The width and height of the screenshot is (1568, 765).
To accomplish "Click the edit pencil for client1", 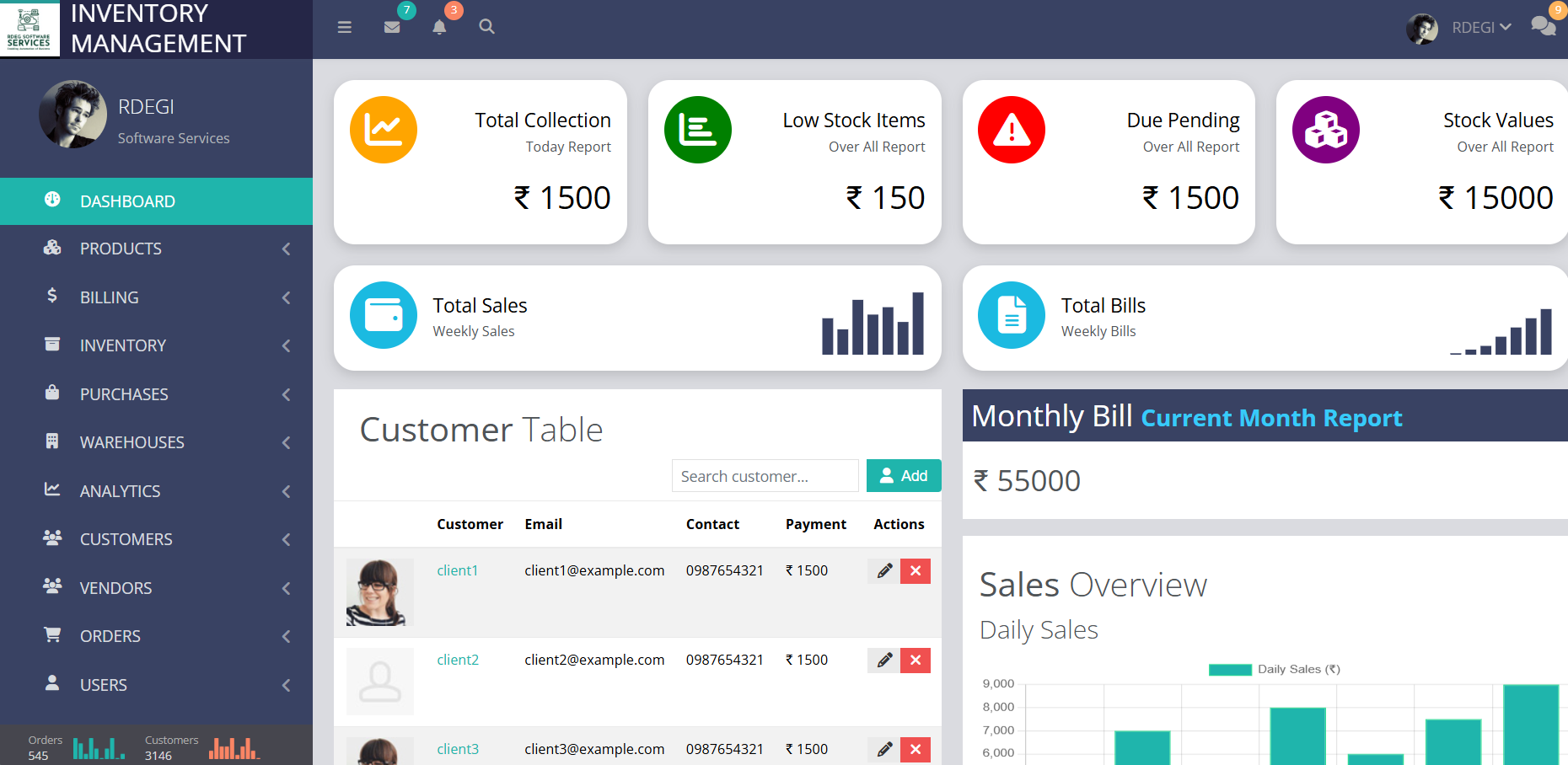I will pos(883,571).
